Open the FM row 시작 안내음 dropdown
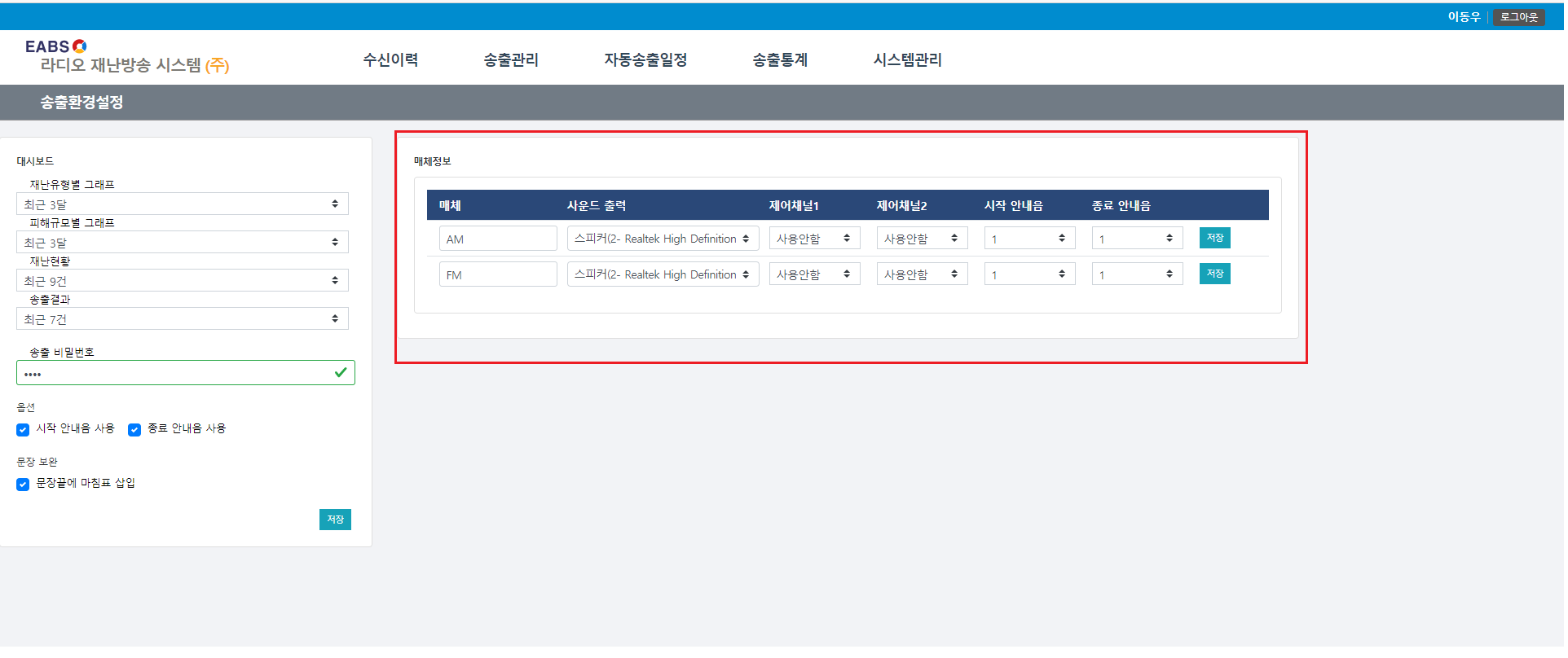This screenshot has width=1568, height=658. [1030, 274]
